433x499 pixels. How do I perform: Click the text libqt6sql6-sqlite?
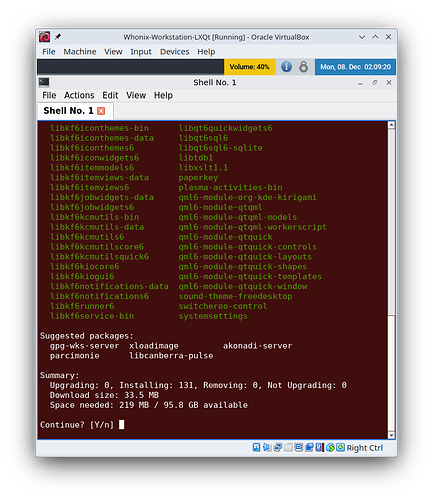coord(220,148)
